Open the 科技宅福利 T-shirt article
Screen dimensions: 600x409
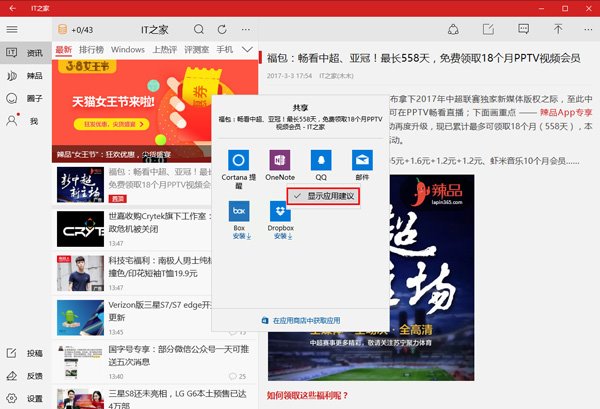[134, 273]
